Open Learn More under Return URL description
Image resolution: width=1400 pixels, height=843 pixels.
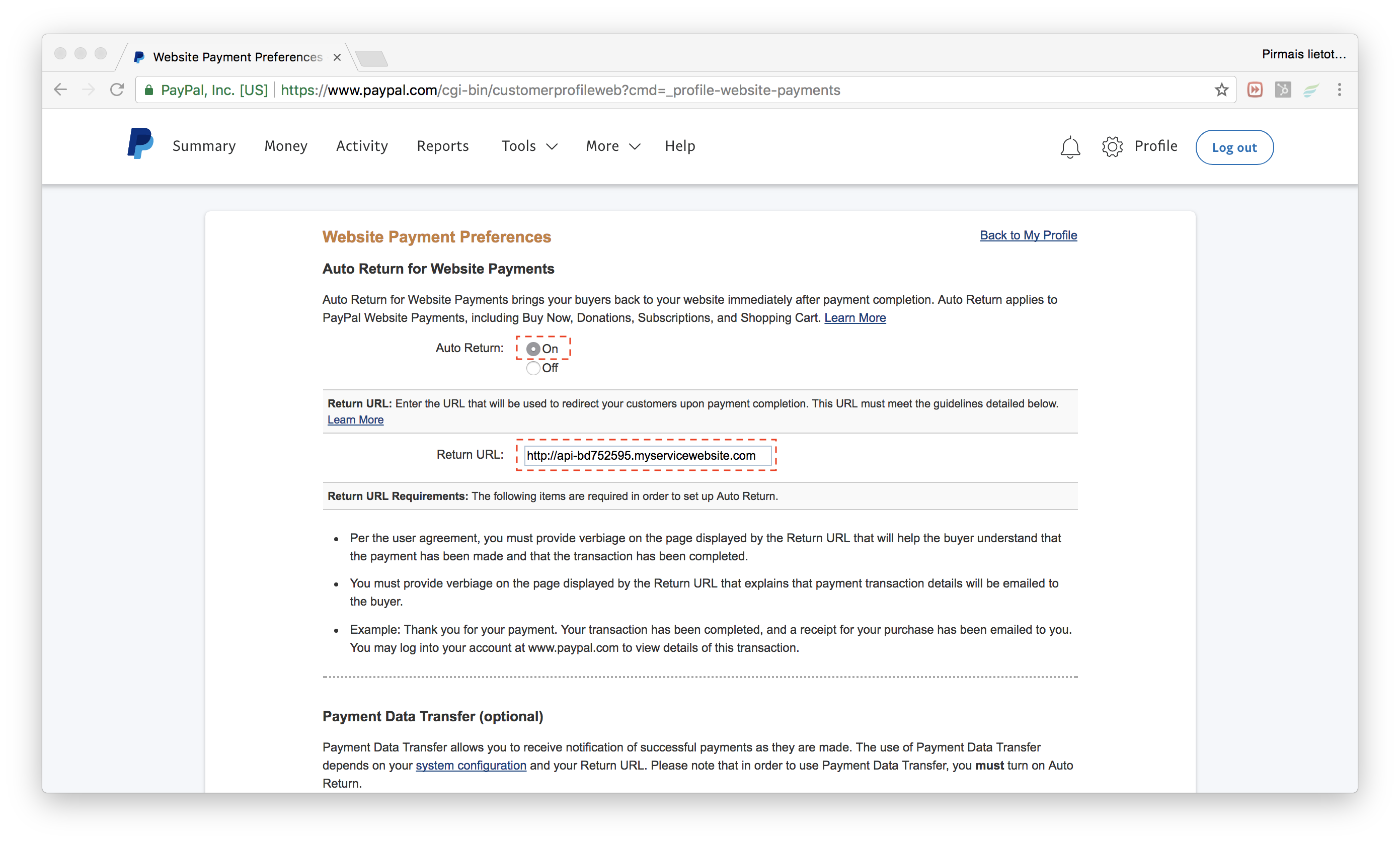pyautogui.click(x=356, y=420)
